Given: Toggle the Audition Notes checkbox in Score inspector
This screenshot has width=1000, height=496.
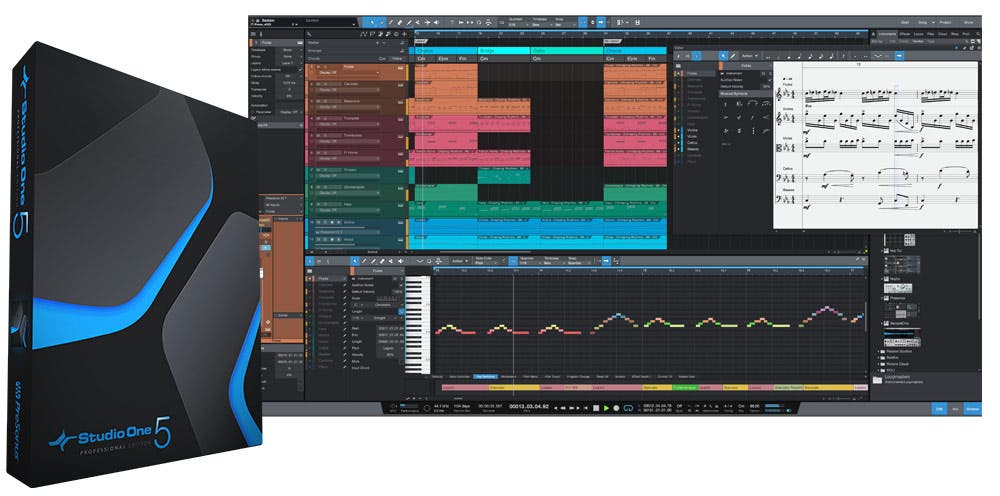Looking at the screenshot, I should tap(770, 80).
